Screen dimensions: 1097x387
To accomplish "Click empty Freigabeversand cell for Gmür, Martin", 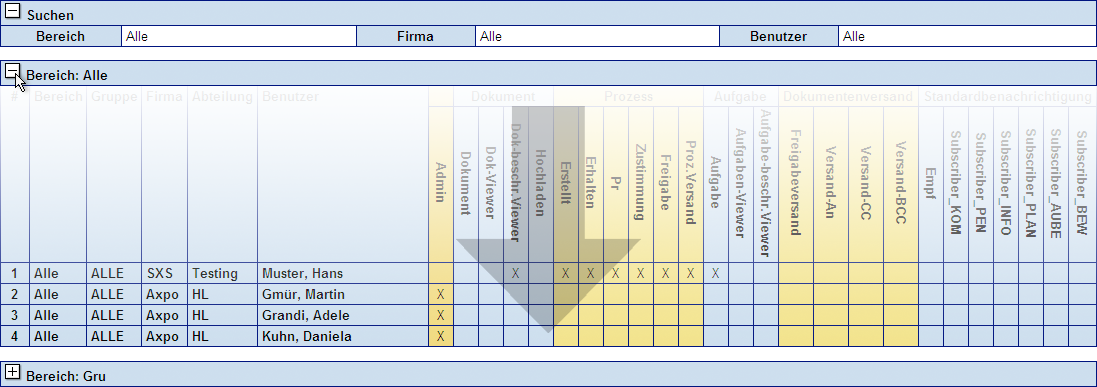I will click(x=795, y=294).
